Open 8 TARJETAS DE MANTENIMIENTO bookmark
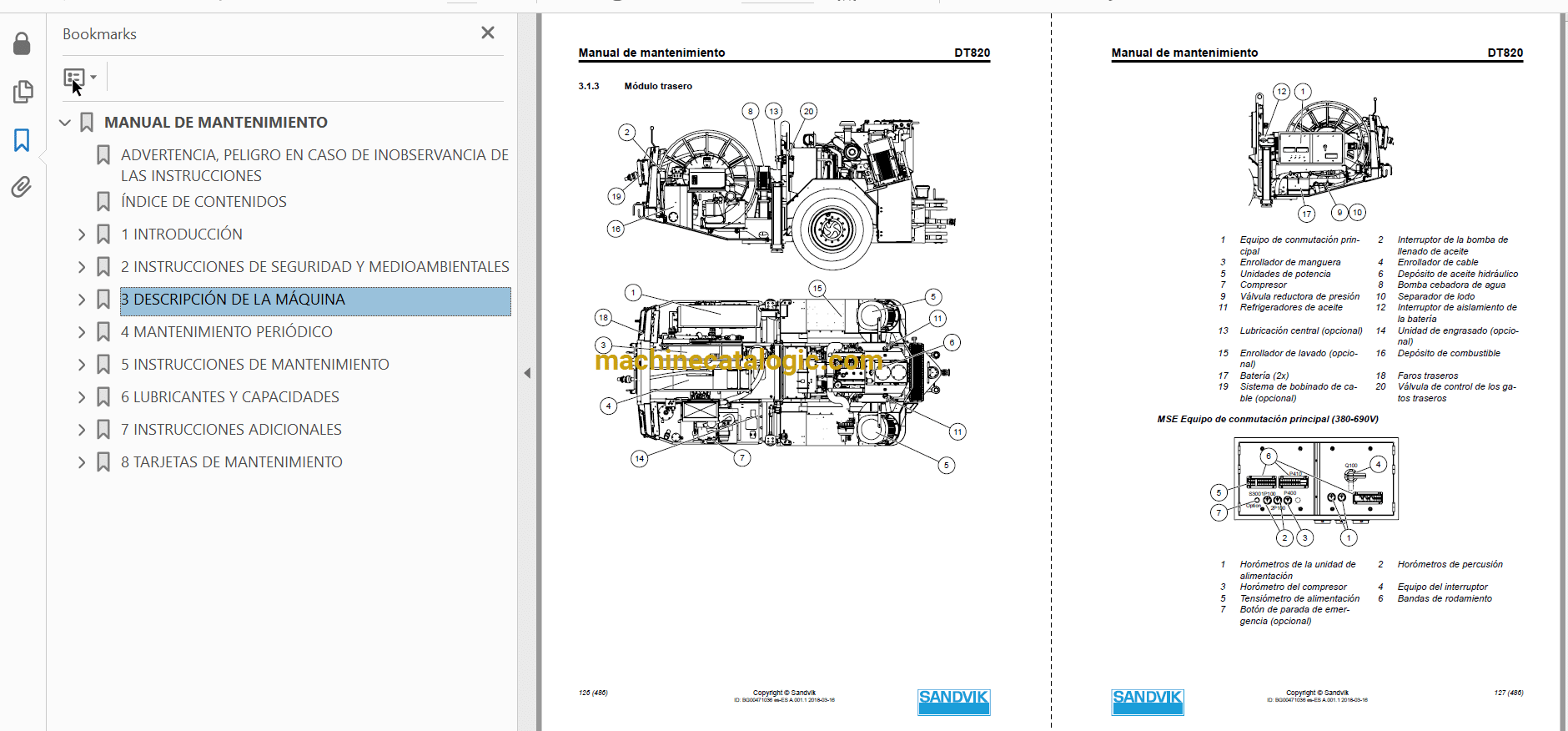 [232, 462]
